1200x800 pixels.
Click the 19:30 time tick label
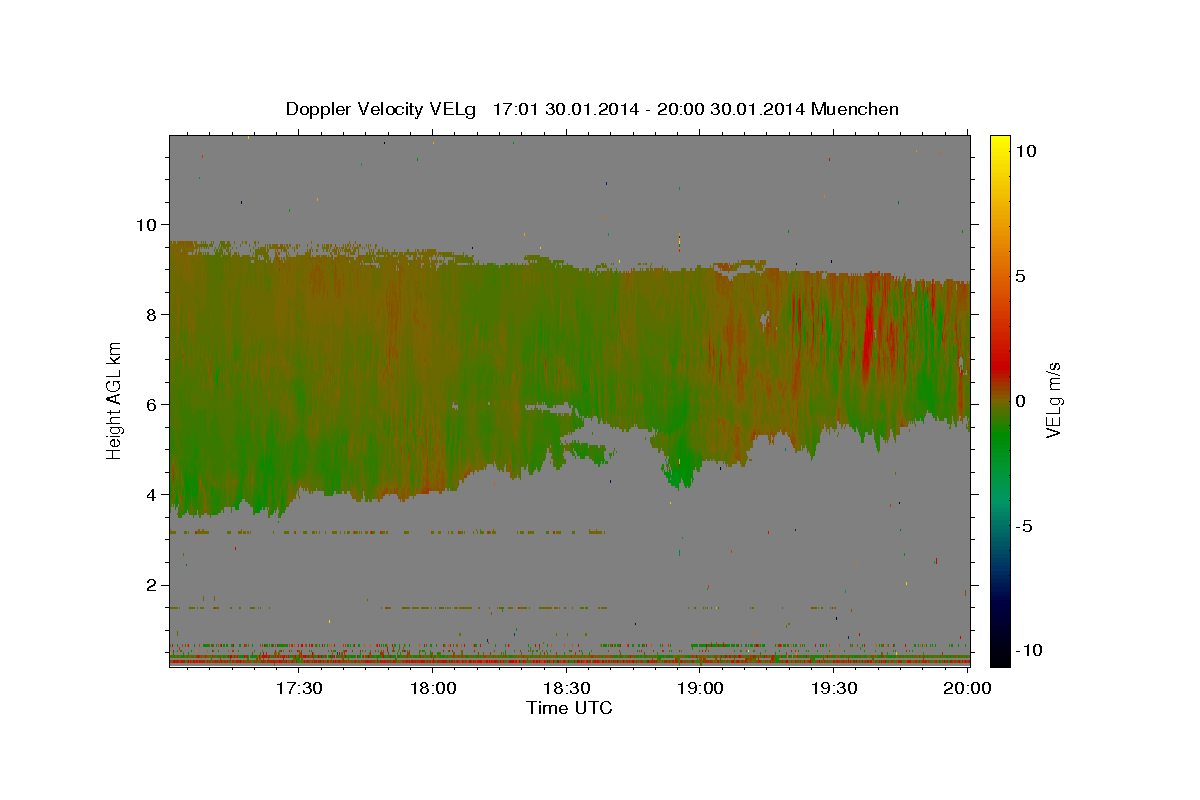834,688
